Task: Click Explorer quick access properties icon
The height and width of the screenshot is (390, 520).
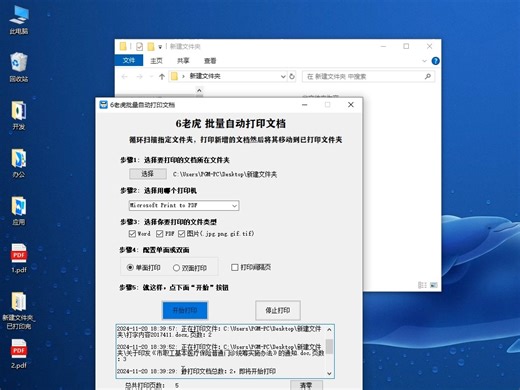Action: 139,47
